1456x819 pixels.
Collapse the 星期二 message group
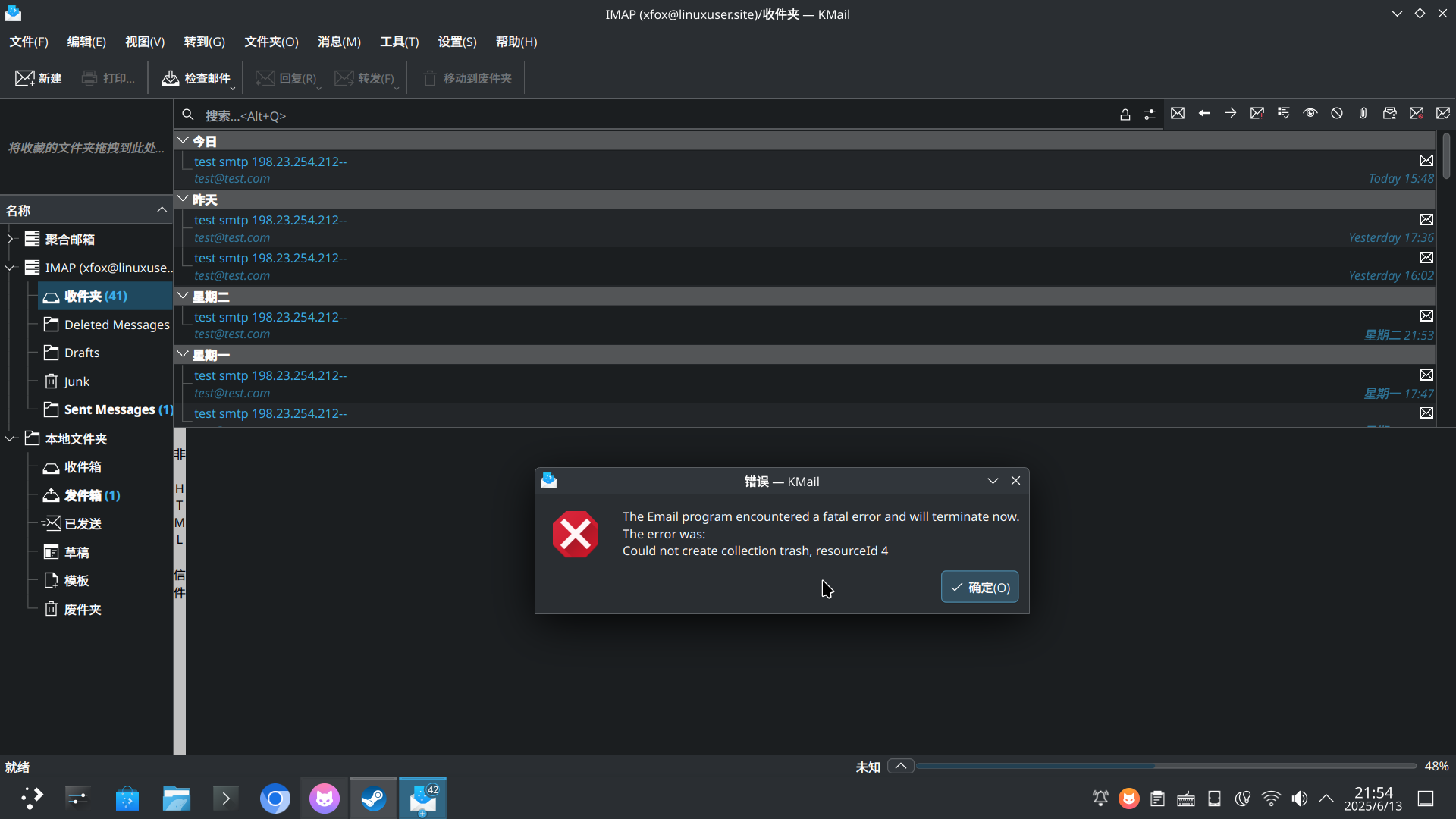(183, 296)
